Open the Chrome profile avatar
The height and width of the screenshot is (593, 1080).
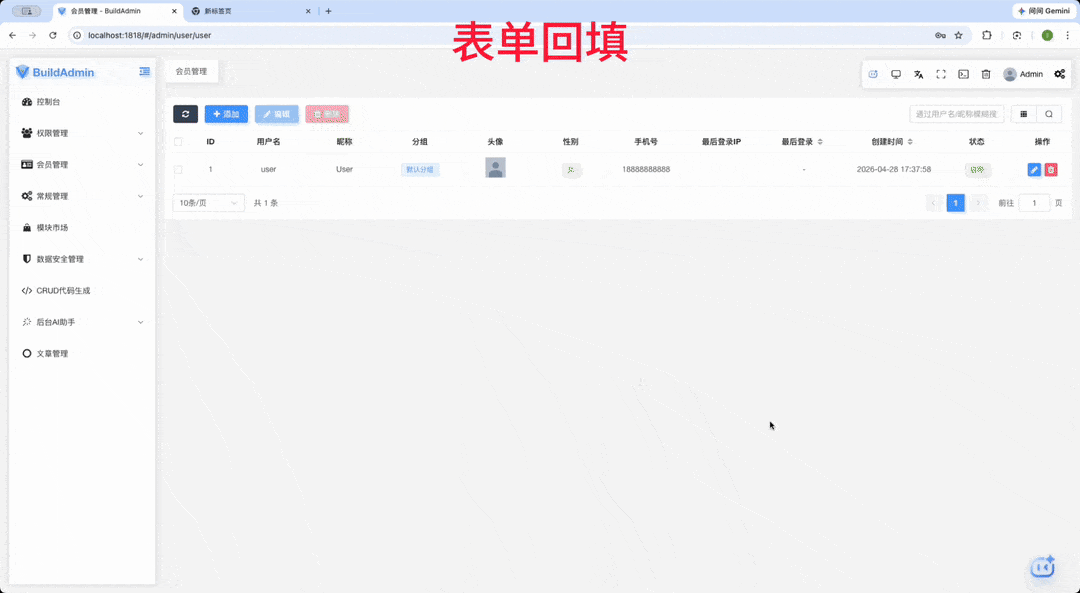[x=1047, y=35]
